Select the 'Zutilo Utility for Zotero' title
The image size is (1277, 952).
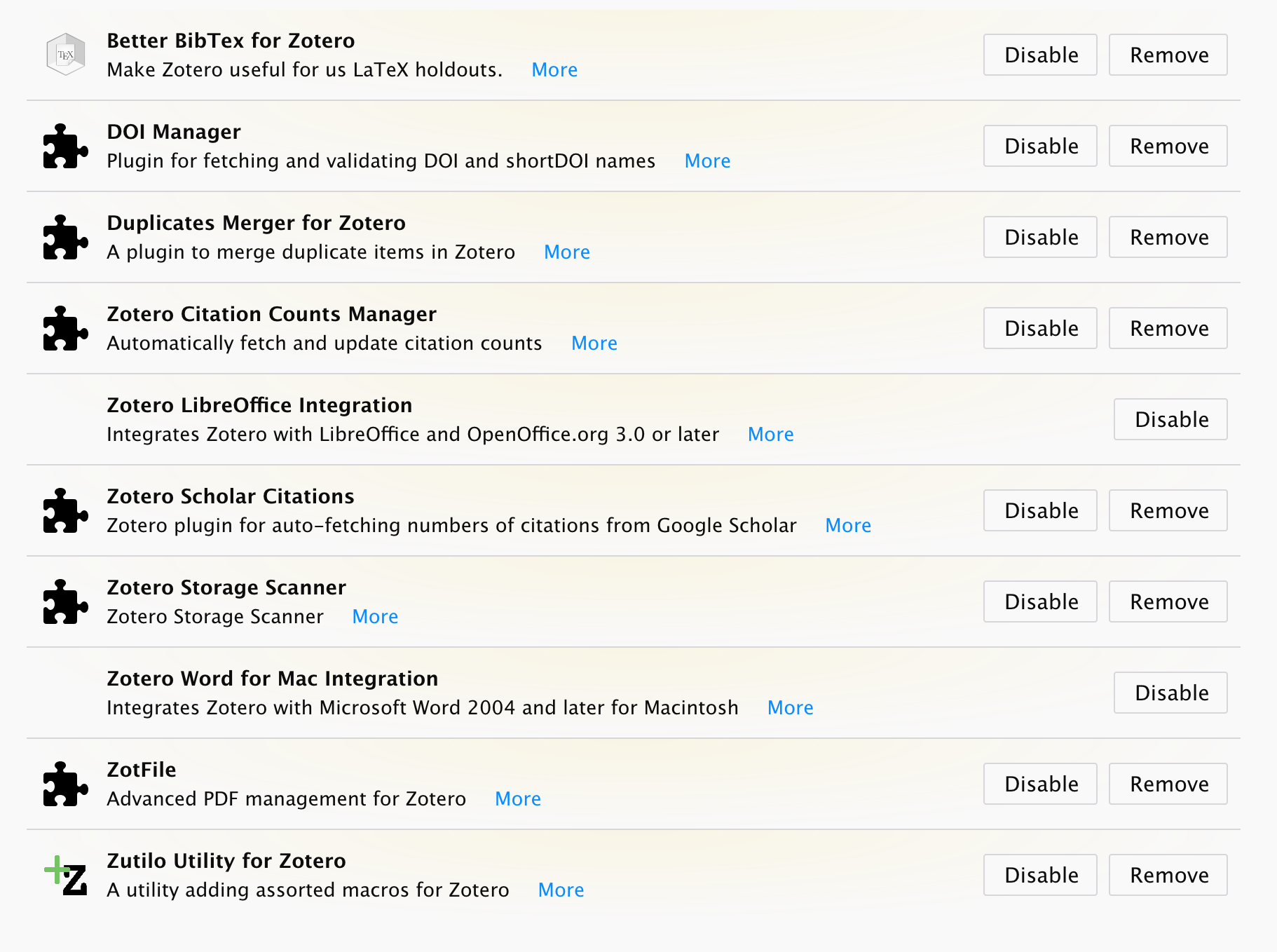(226, 861)
